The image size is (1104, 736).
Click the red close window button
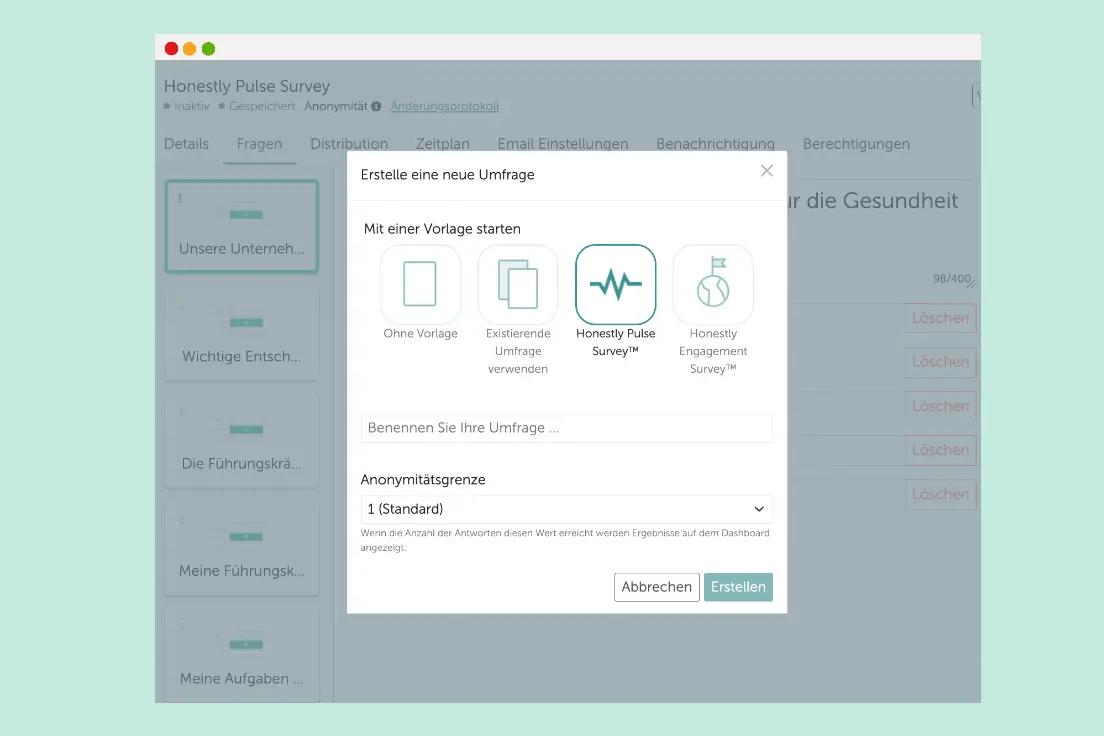[x=171, y=49]
